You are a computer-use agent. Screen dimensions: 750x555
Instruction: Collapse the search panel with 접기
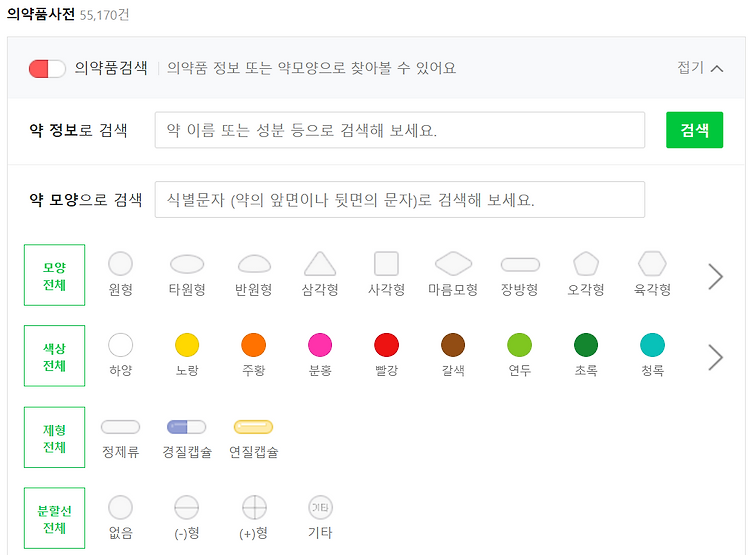click(x=700, y=68)
